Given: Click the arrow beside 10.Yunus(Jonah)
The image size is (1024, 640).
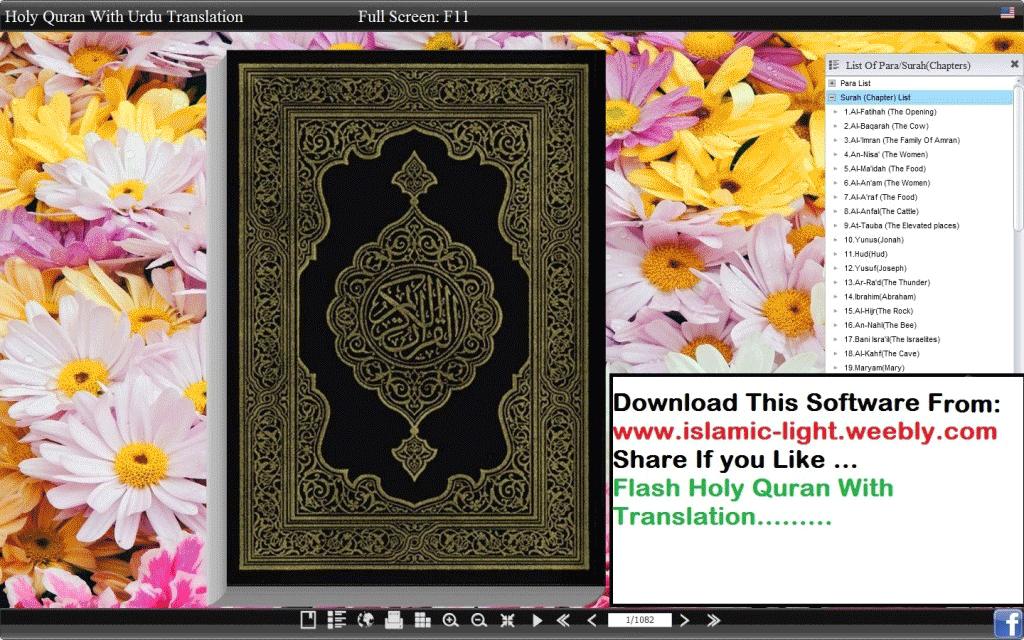Looking at the screenshot, I should tap(836, 240).
